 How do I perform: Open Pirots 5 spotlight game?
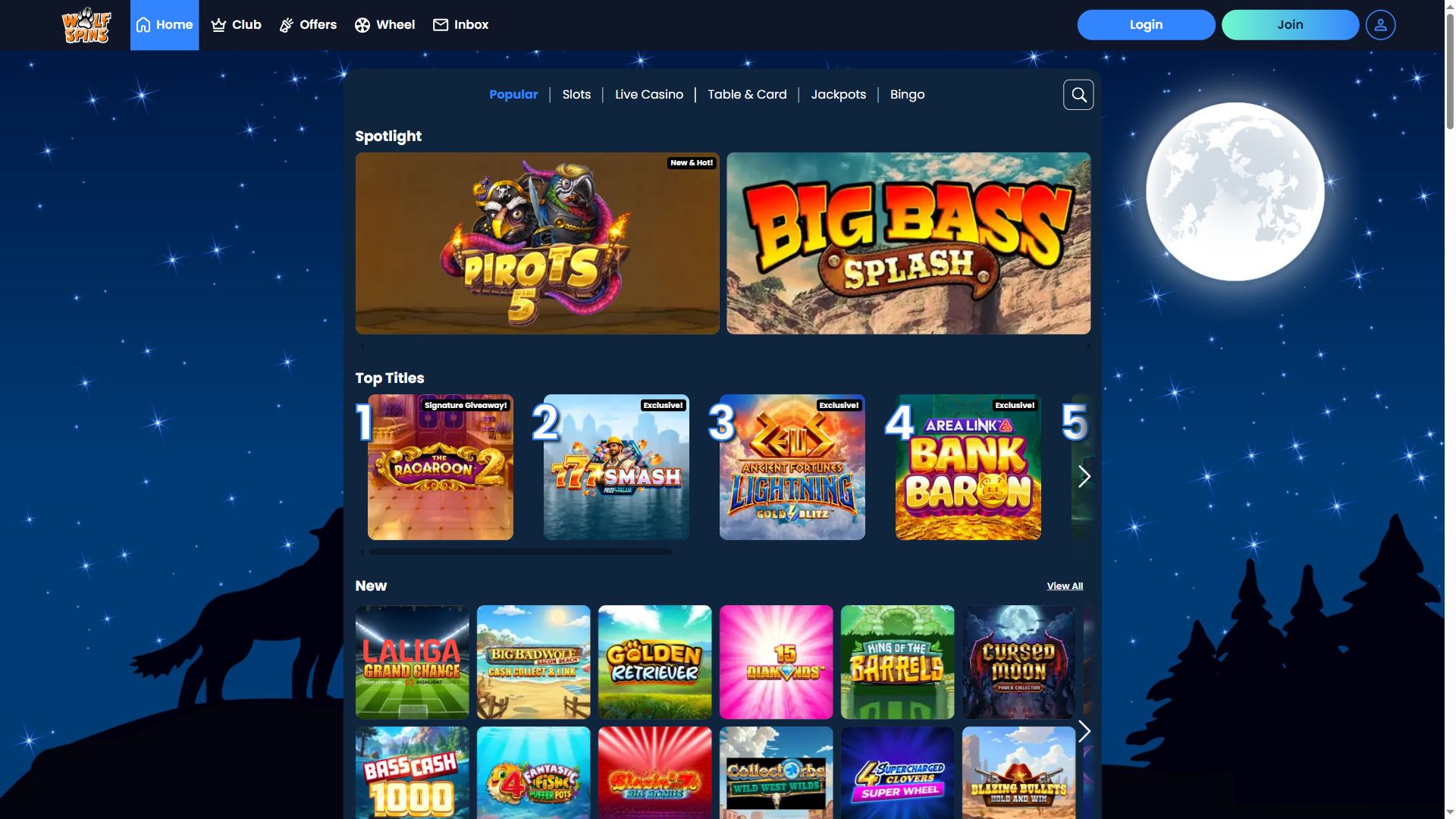pos(537,243)
